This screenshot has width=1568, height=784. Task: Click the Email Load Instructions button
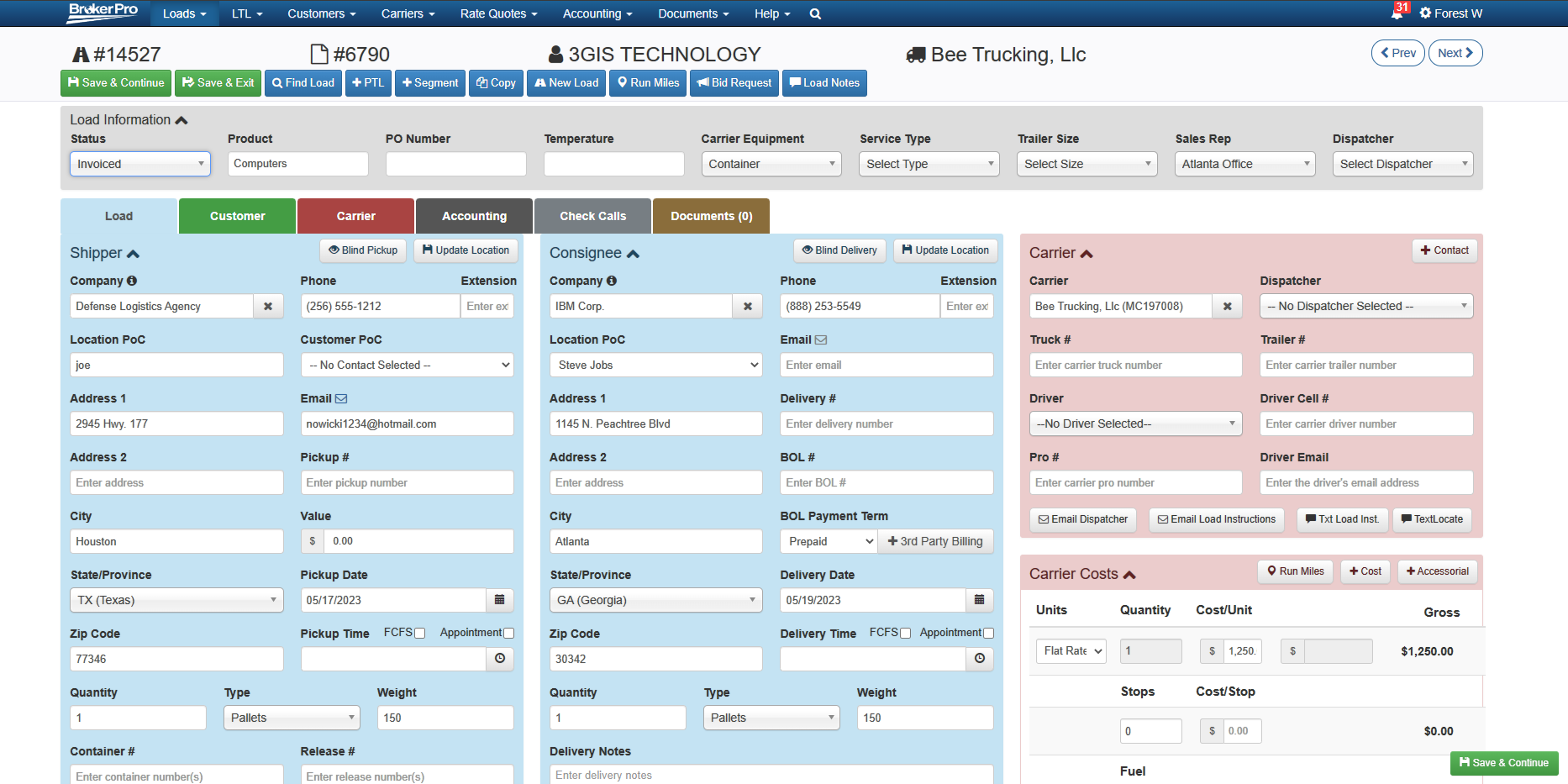pos(1216,519)
